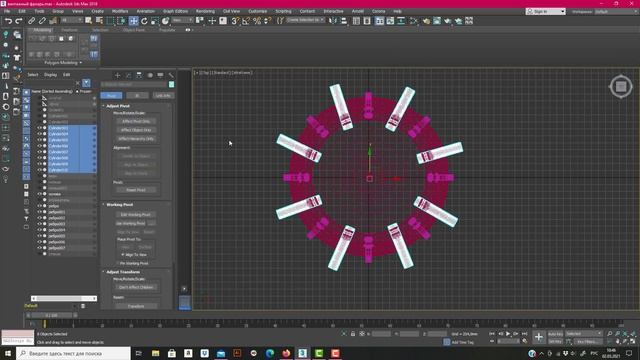The image size is (640, 360).
Task: Open the Display command panel tab
Action: click(160, 75)
